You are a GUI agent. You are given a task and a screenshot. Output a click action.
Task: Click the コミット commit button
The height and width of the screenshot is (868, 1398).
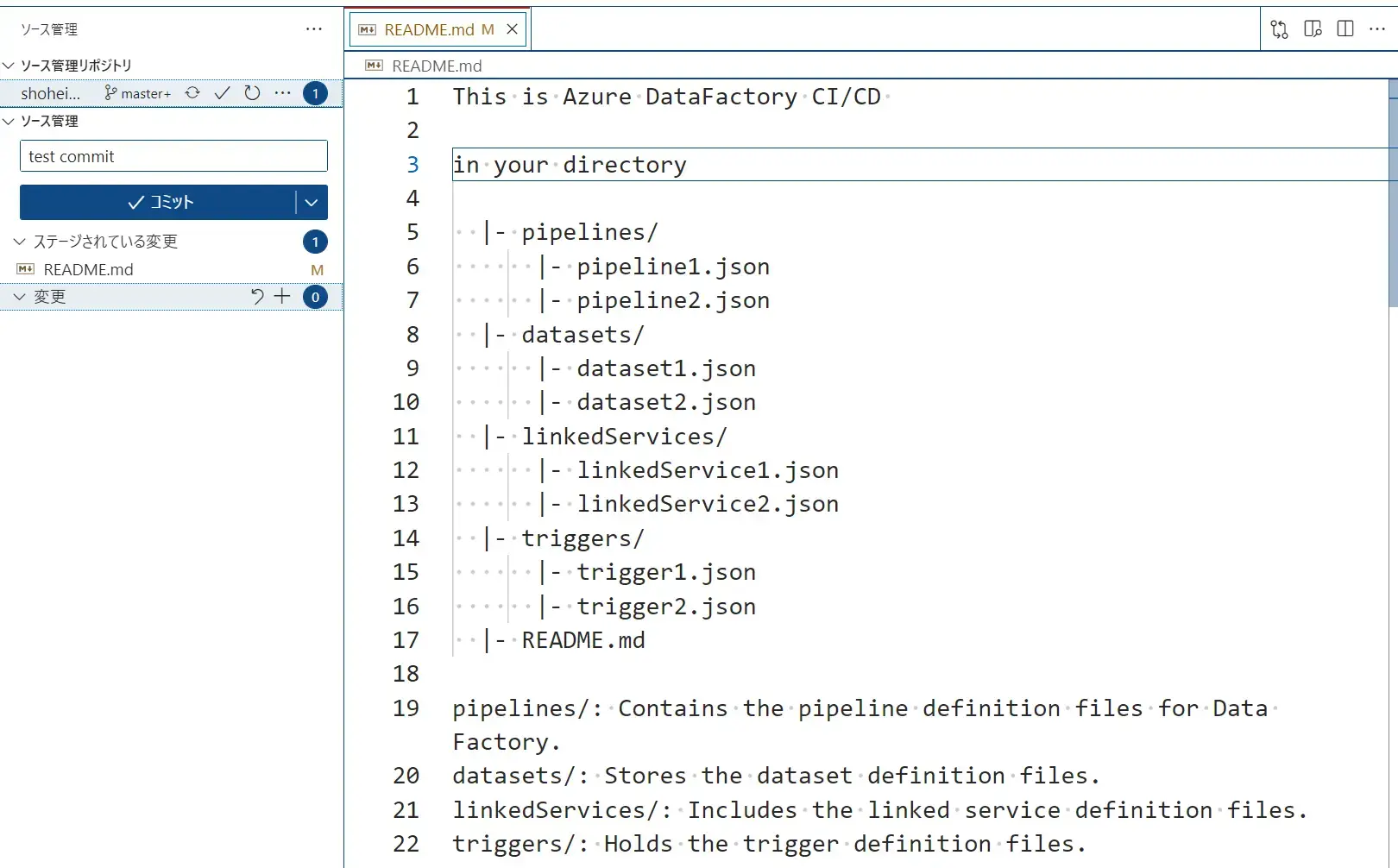(158, 202)
